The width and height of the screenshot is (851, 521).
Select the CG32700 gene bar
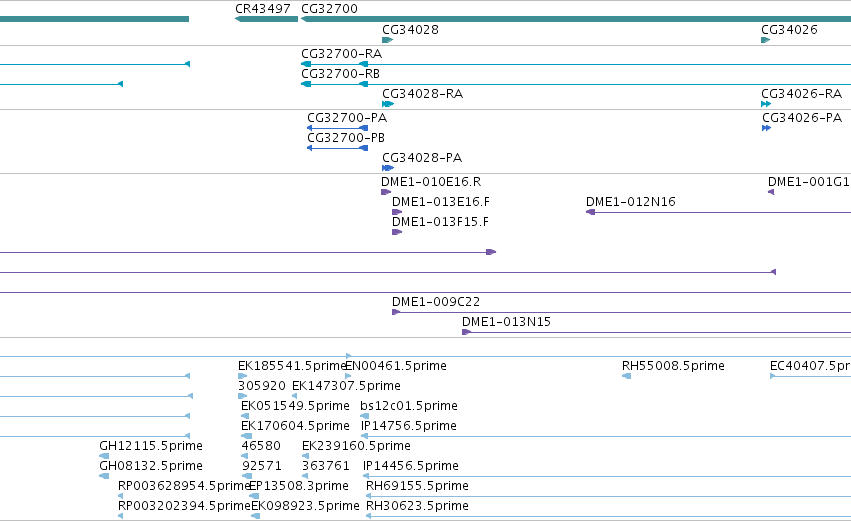[576, 19]
